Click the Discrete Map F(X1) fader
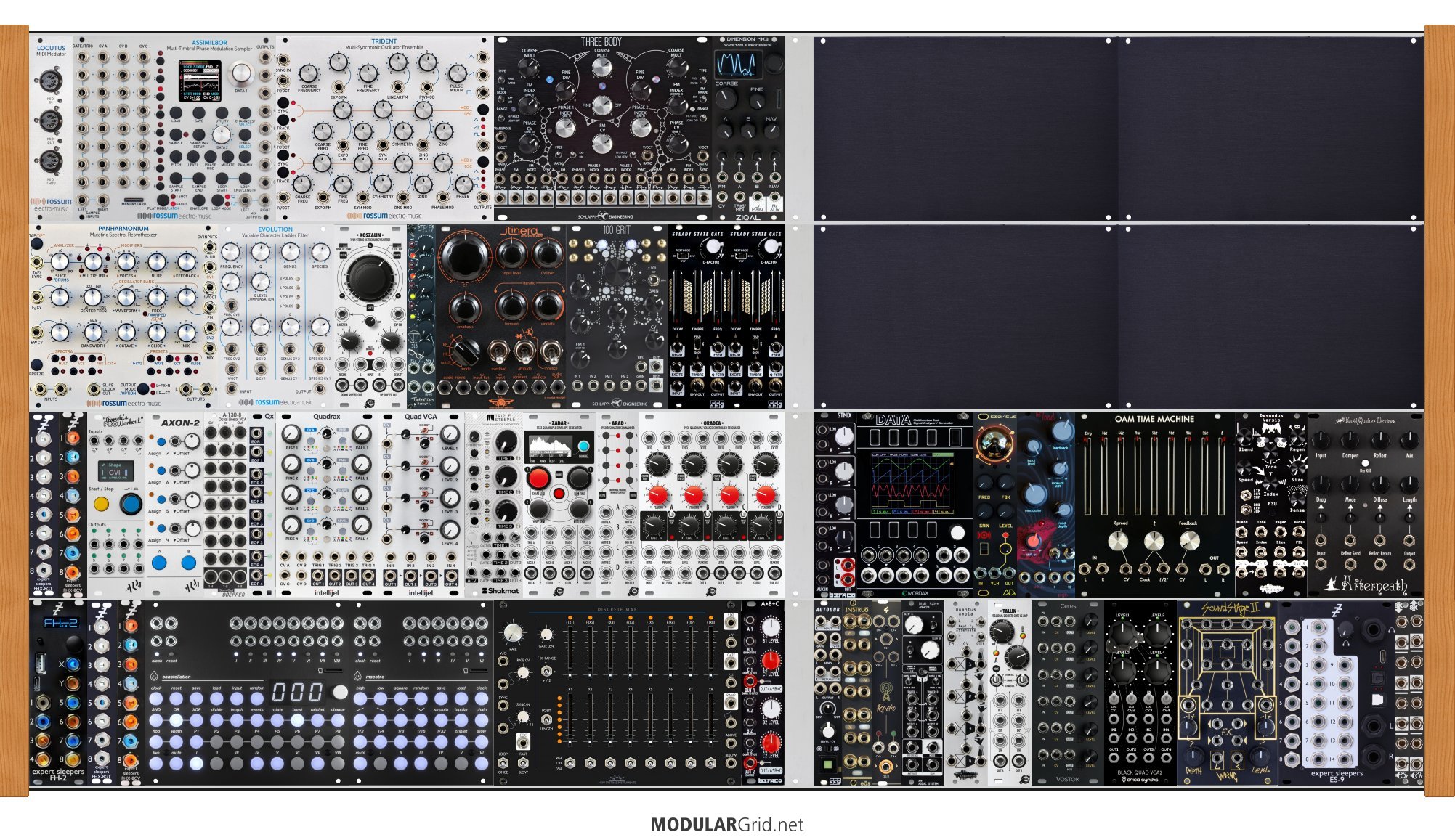Screen dimensions: 1455x840 (x=570, y=651)
